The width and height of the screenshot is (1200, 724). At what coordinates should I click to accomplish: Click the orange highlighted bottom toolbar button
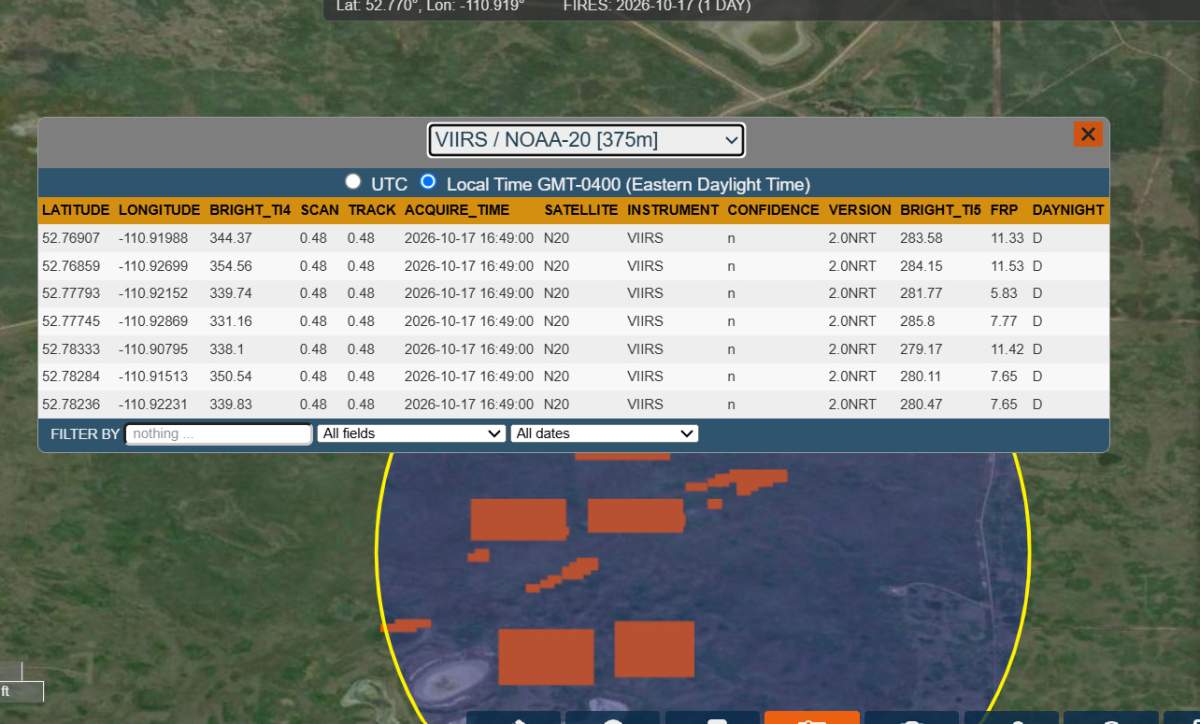click(x=811, y=718)
